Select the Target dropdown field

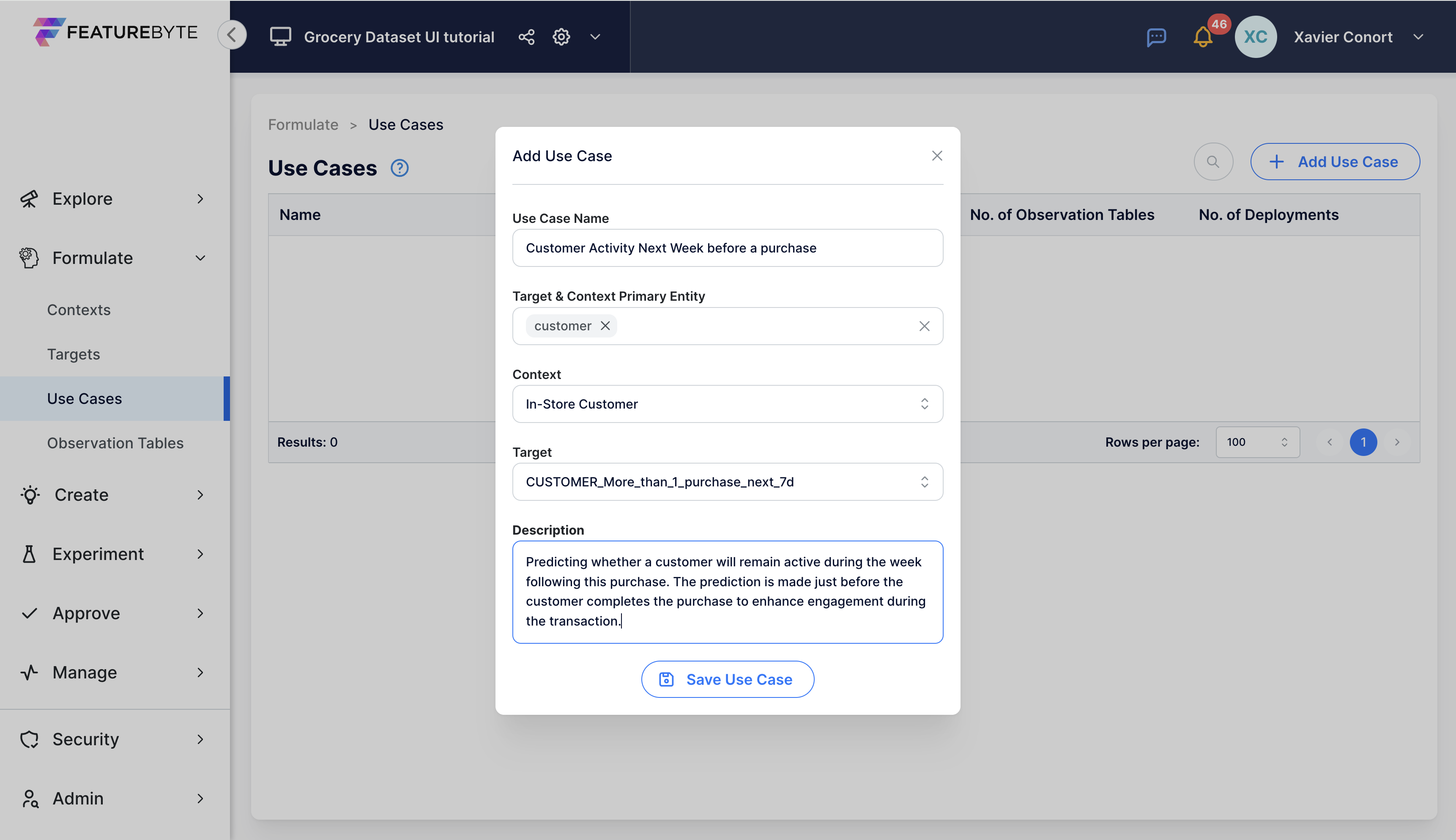(x=728, y=482)
